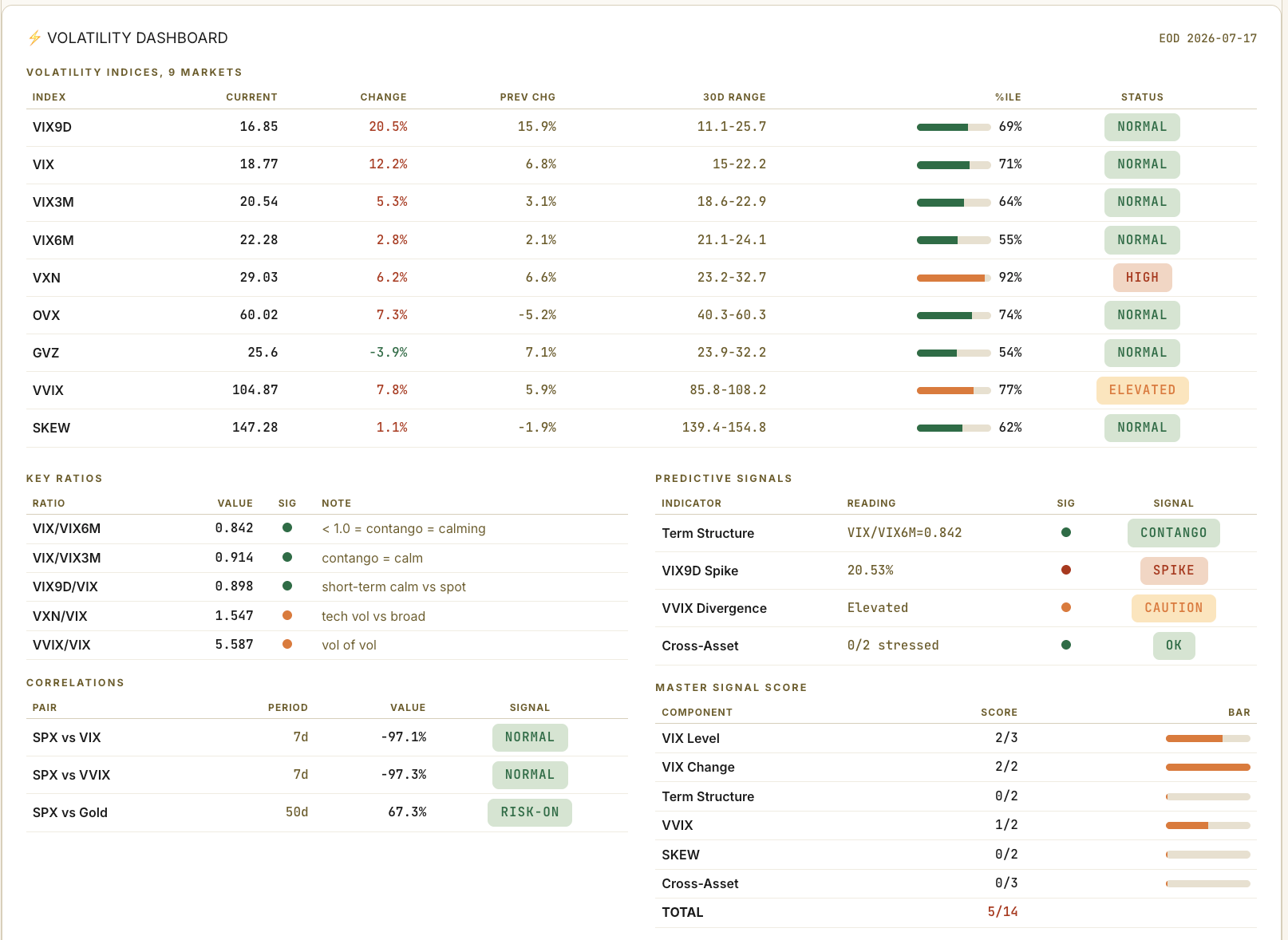The image size is (1288, 940).
Task: Click the 50d period for SPX vs Gold
Action: click(297, 812)
